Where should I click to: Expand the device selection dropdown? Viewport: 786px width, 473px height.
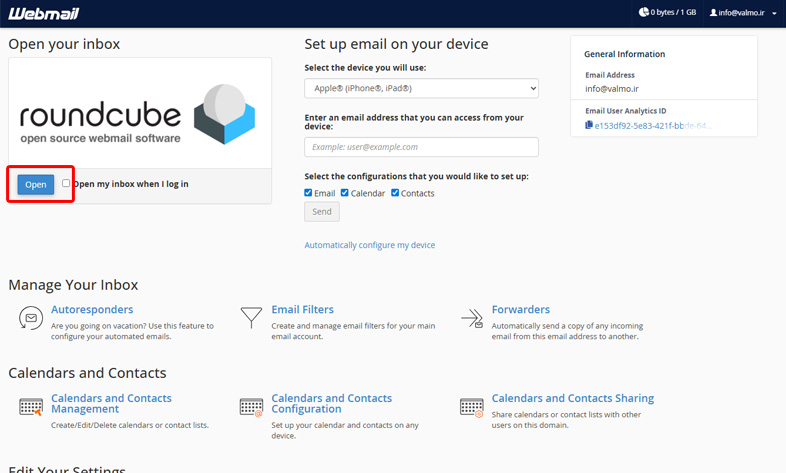click(x=421, y=88)
